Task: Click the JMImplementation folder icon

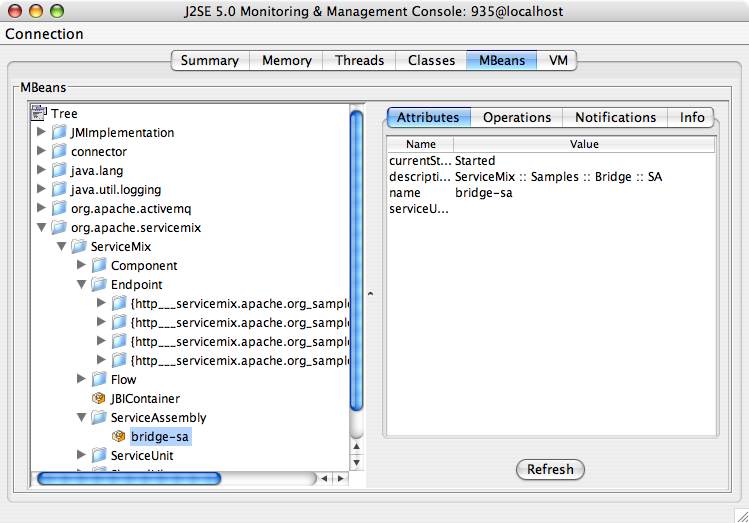Action: pos(59,132)
